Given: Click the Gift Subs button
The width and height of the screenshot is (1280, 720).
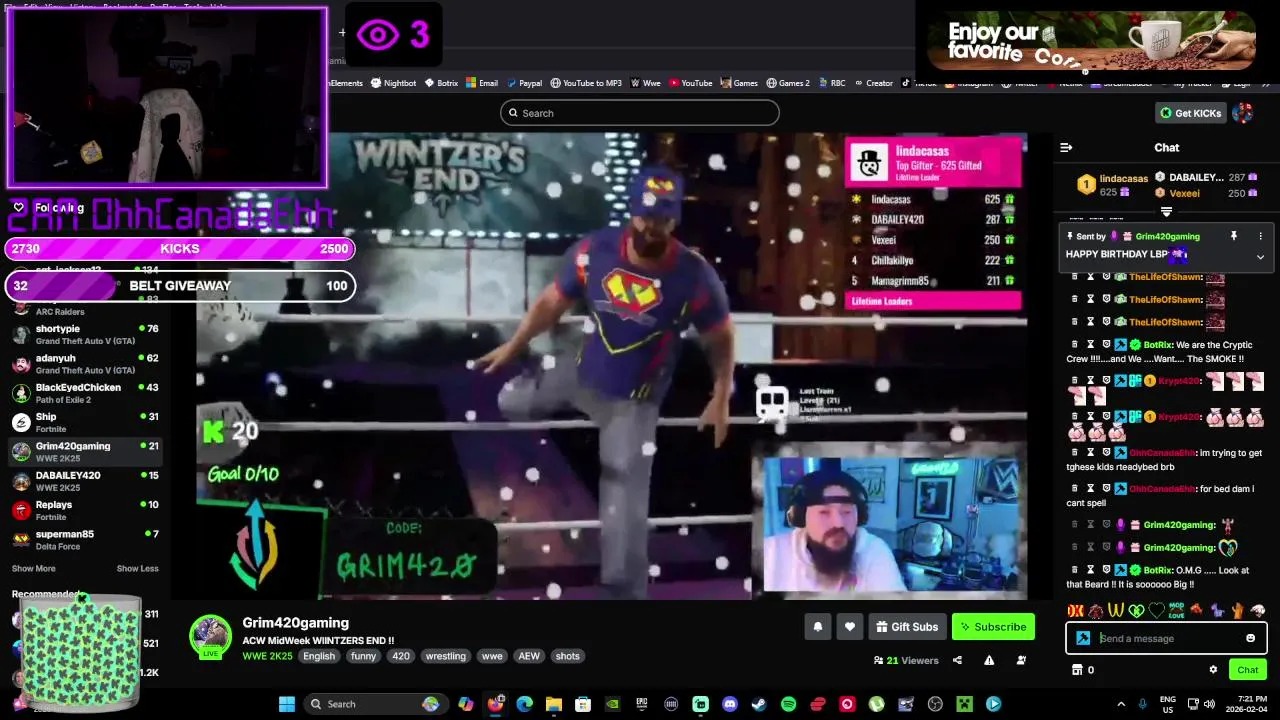Looking at the screenshot, I should (x=907, y=627).
